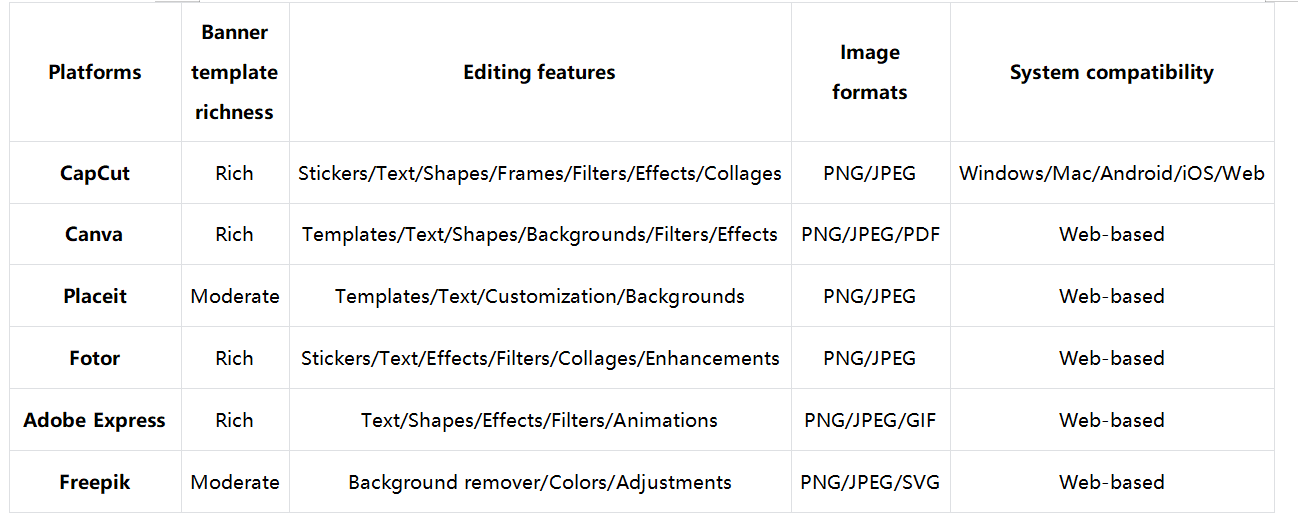The width and height of the screenshot is (1298, 526).
Task: Click the Editing features column header
Action: [x=539, y=72]
